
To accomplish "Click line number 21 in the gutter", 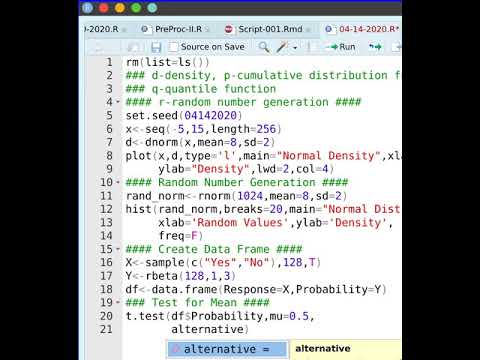I will coord(106,329).
